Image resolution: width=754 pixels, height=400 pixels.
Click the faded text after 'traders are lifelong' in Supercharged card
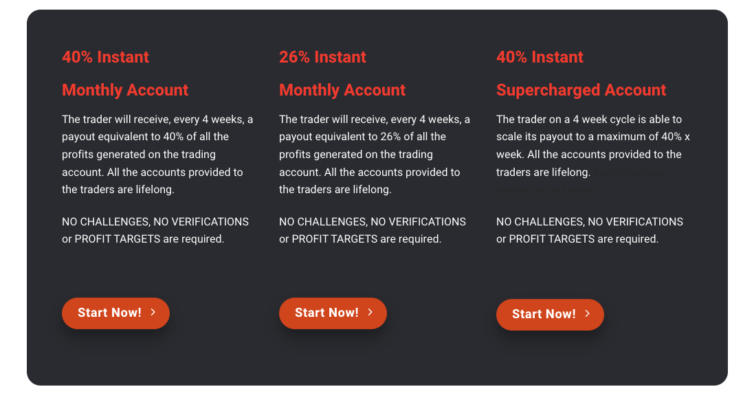[628, 172]
